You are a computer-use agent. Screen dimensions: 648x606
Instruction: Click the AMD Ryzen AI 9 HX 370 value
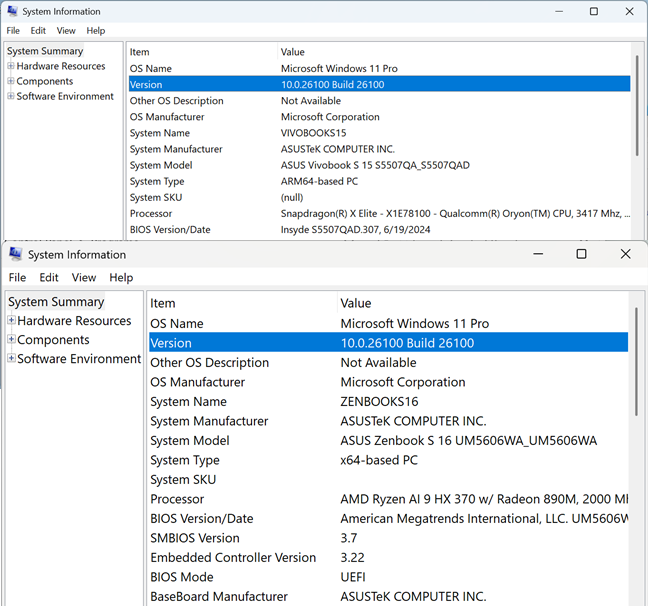tap(484, 499)
